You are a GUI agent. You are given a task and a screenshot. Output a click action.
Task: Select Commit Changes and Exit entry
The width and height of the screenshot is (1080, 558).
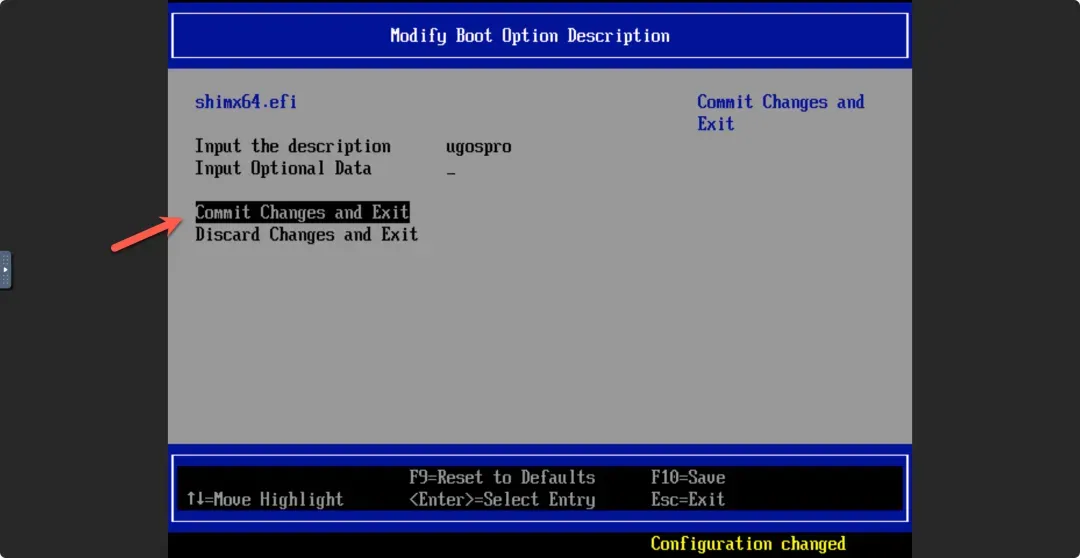(x=302, y=212)
